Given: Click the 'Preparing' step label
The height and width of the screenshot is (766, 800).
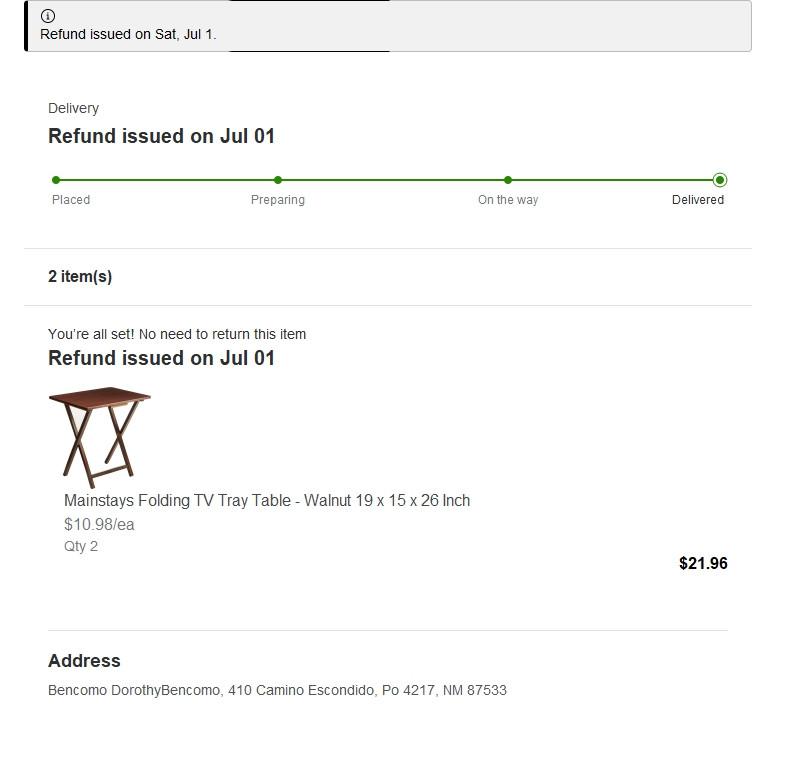Looking at the screenshot, I should [x=278, y=200].
